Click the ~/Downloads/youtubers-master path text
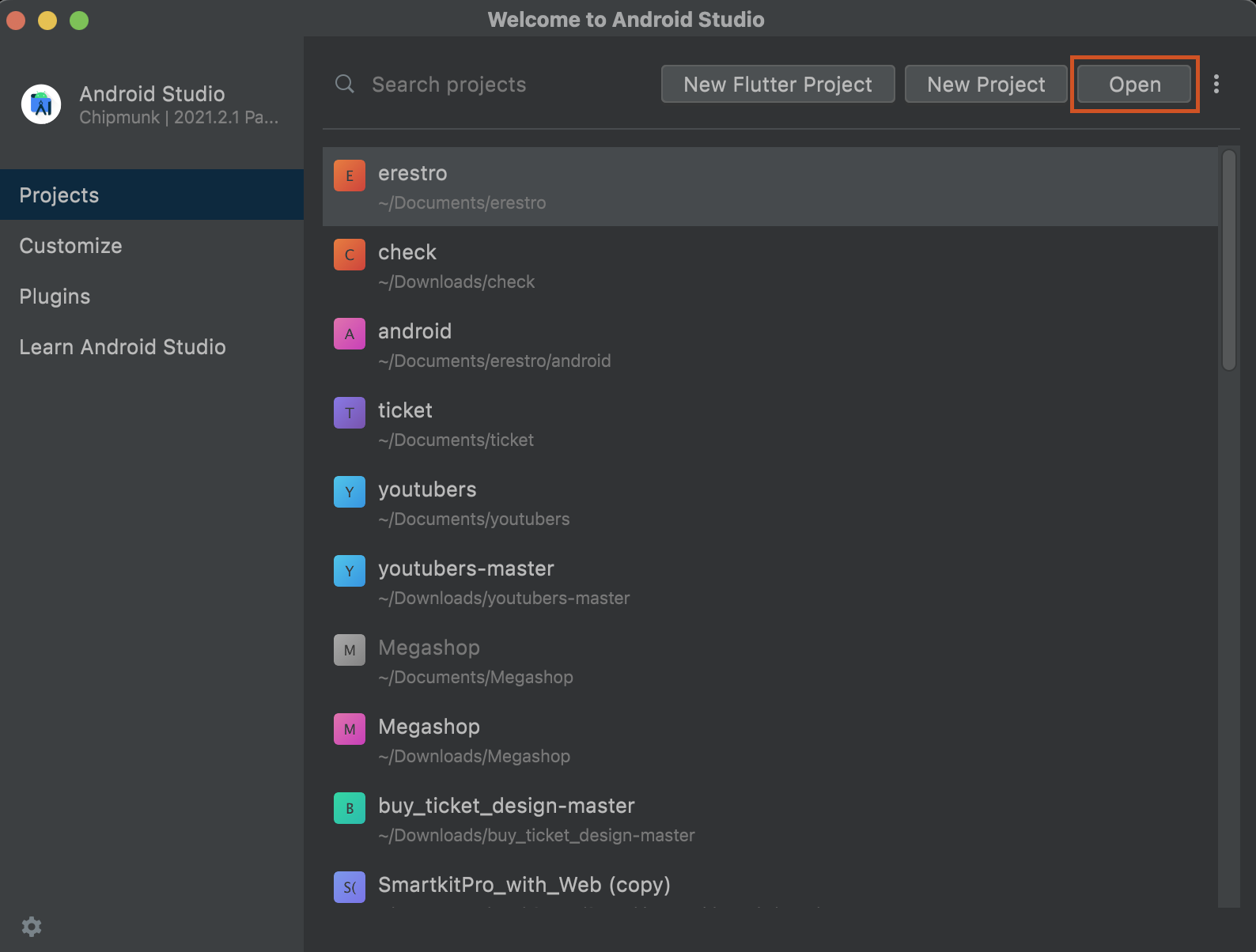This screenshot has height=952, width=1256. pos(504,599)
